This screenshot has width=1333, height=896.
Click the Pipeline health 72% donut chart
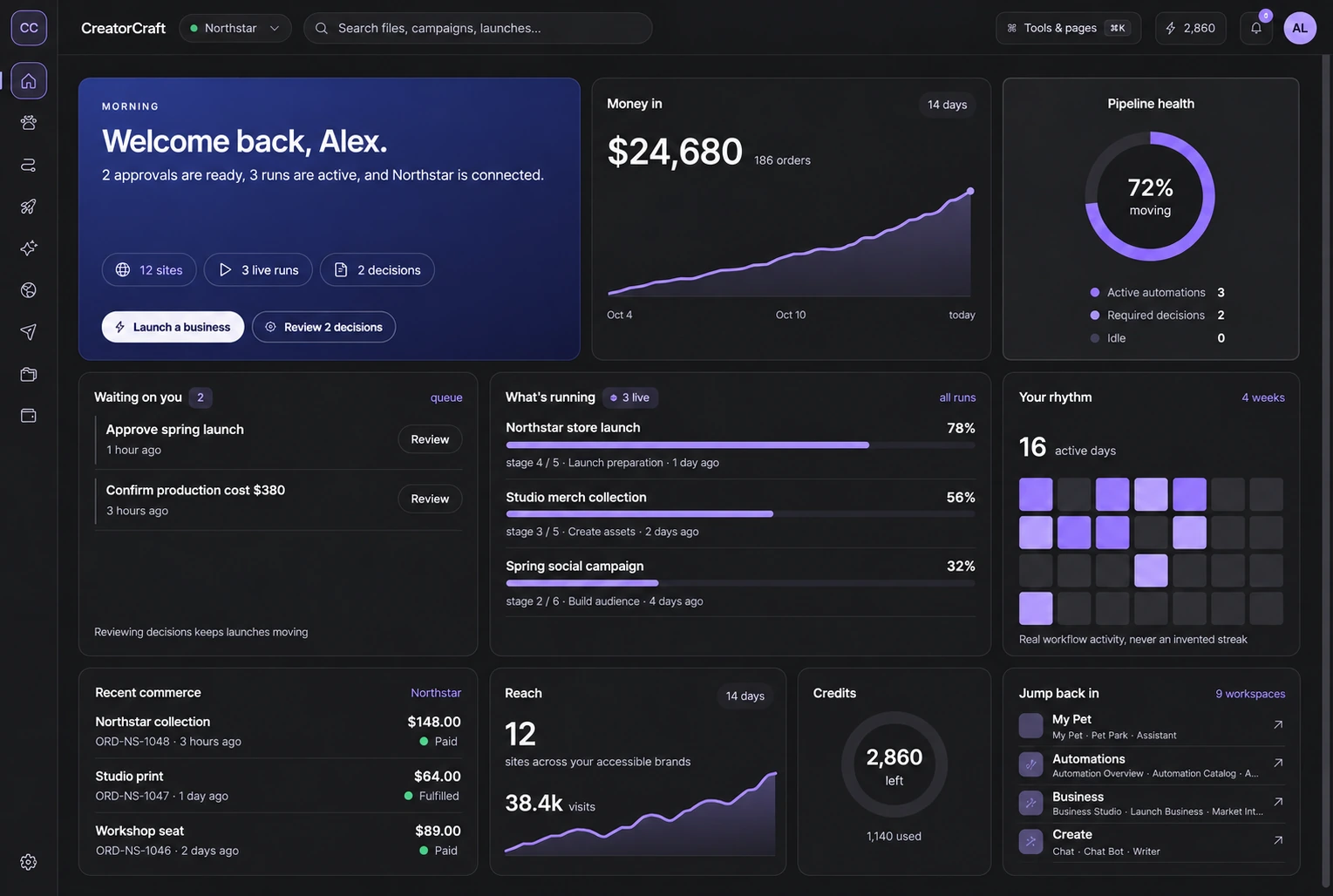point(1150,196)
